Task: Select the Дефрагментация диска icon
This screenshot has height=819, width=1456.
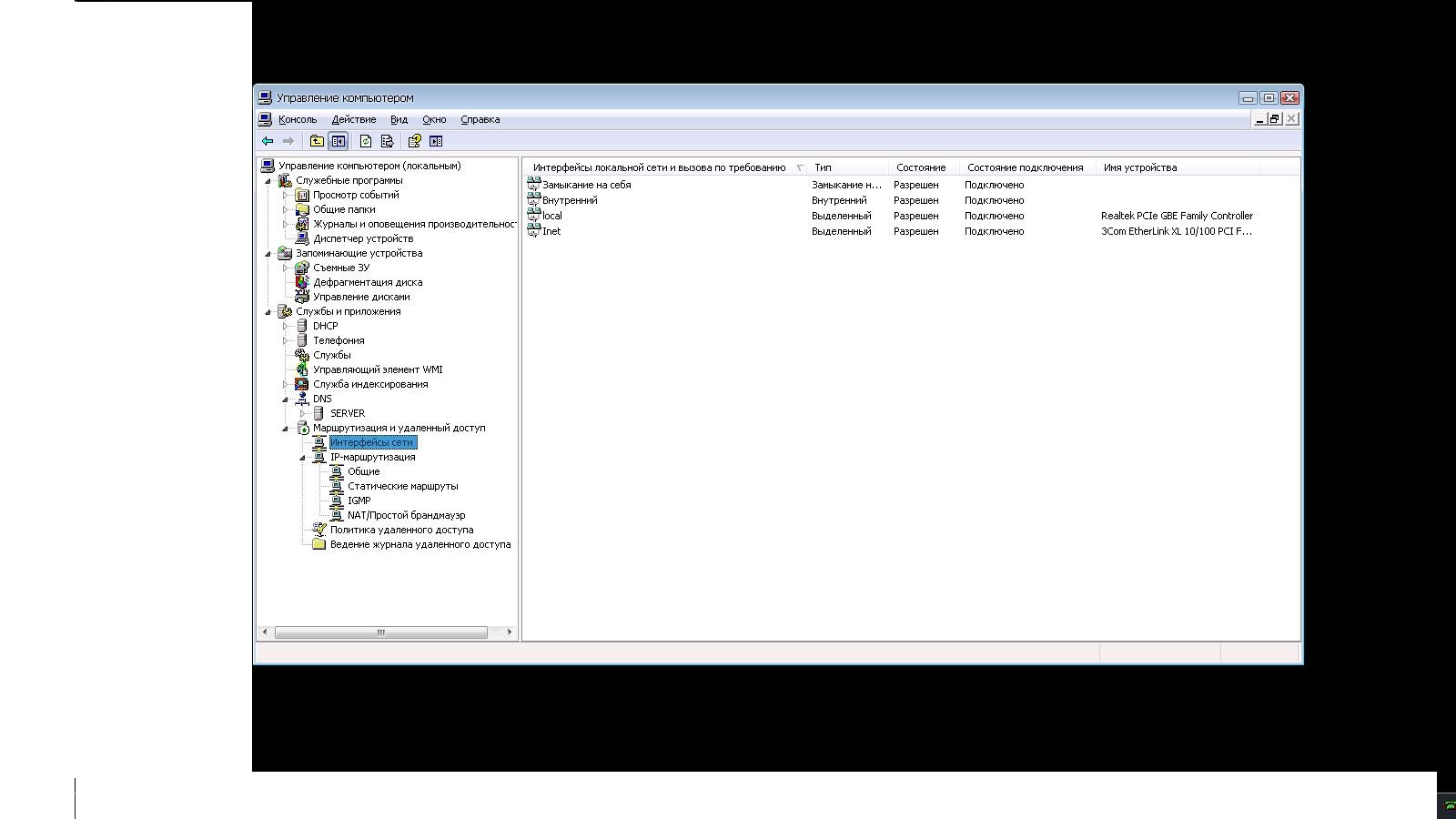Action: click(x=302, y=282)
